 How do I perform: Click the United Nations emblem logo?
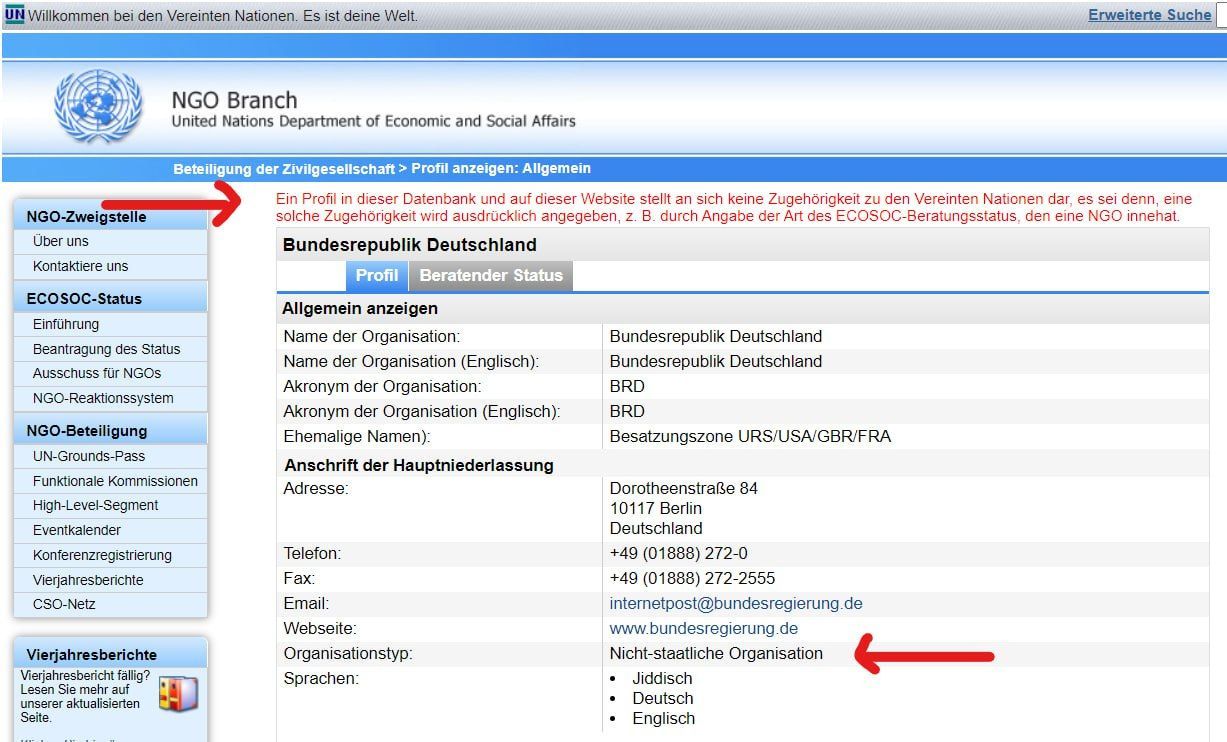[x=99, y=108]
